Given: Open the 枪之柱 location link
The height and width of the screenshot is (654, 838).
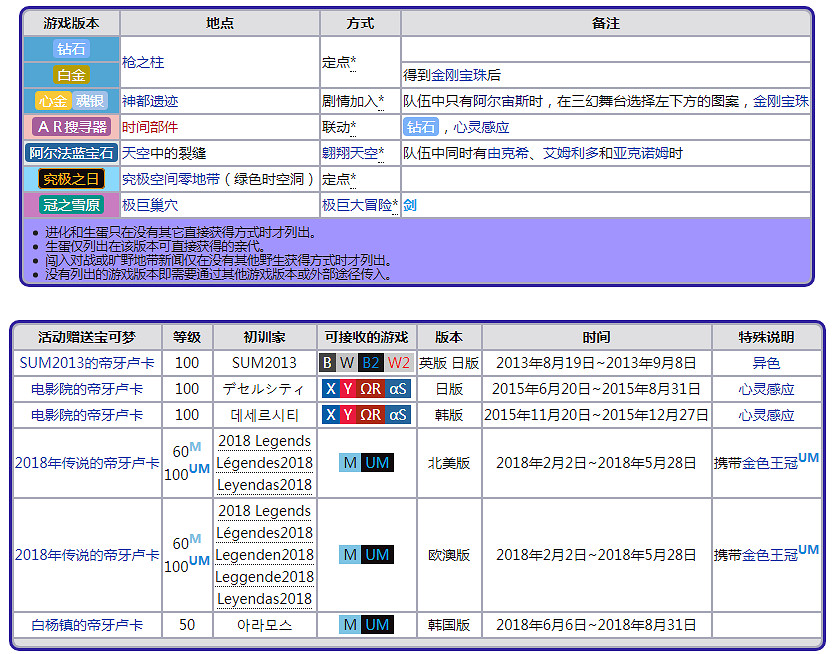Looking at the screenshot, I should tap(142, 62).
